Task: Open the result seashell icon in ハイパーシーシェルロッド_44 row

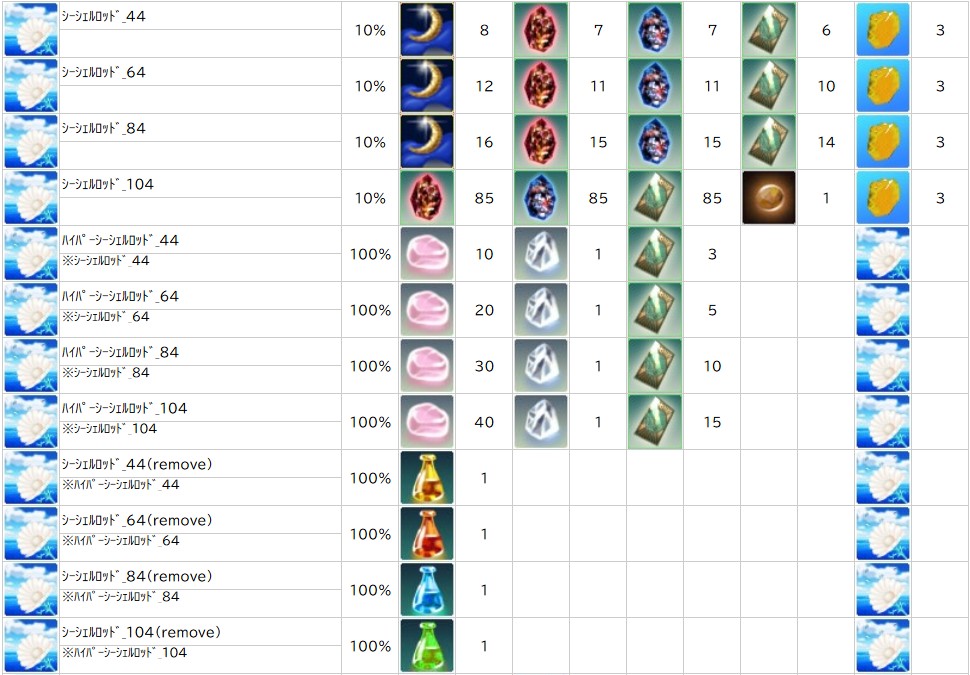Action: 883,254
